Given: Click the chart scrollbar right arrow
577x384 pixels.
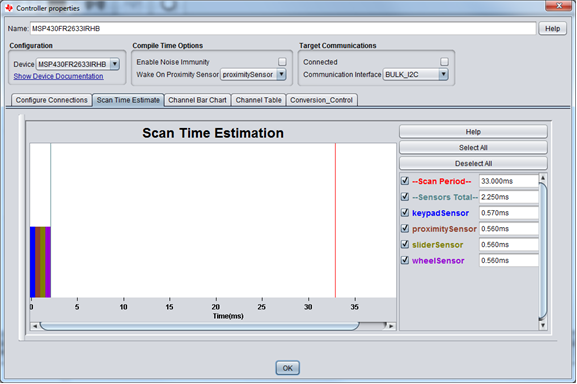Looking at the screenshot, I should (391, 326).
